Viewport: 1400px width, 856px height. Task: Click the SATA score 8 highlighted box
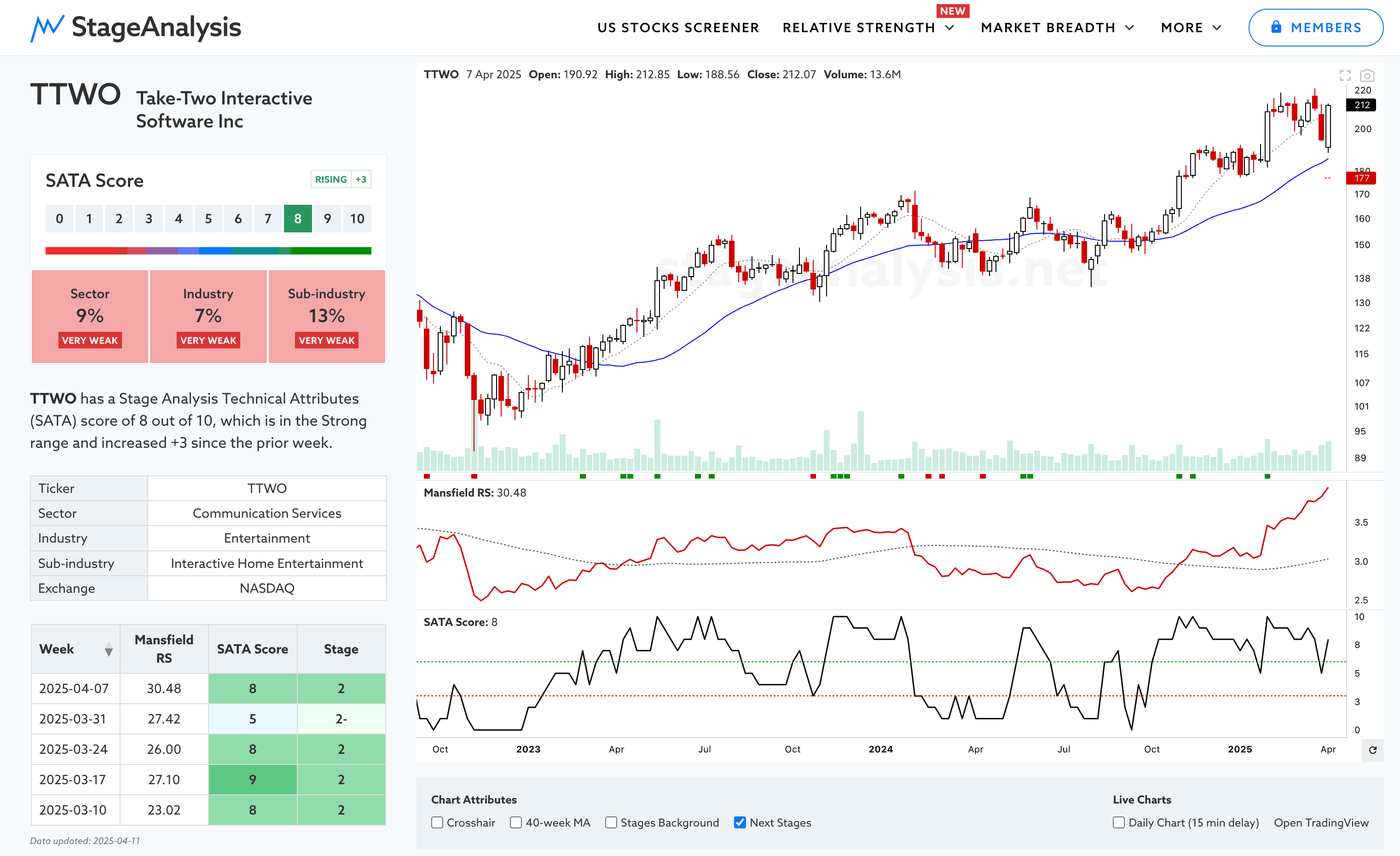(298, 219)
